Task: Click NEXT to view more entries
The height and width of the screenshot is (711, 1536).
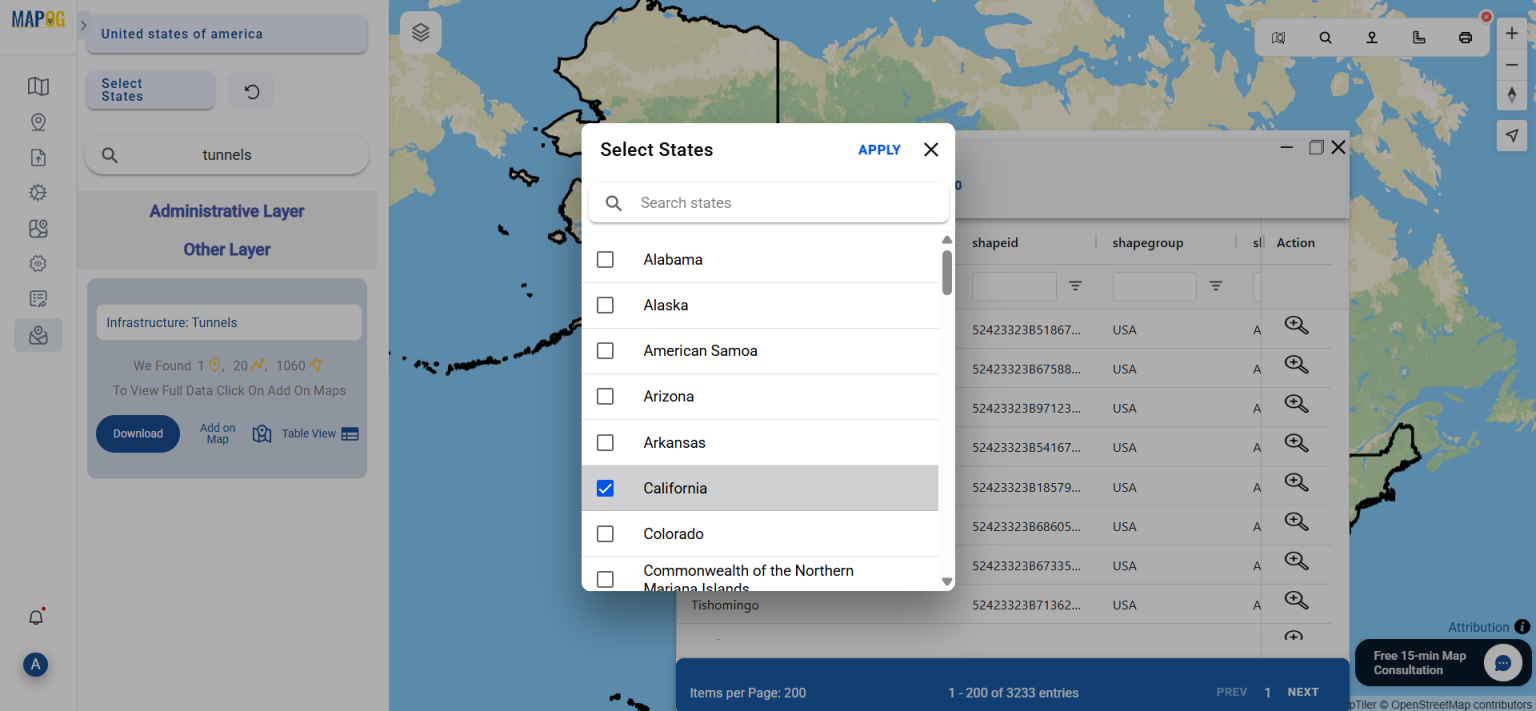Action: [1303, 691]
